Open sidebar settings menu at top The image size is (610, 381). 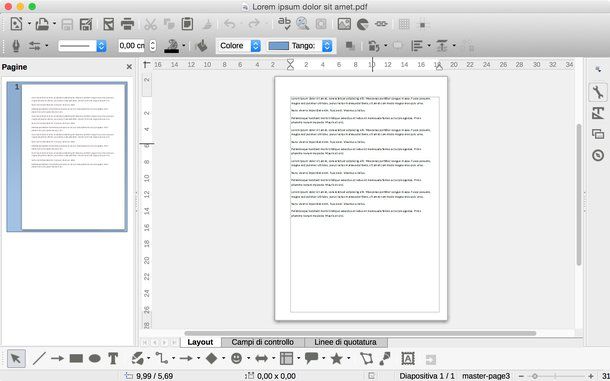[x=598, y=69]
